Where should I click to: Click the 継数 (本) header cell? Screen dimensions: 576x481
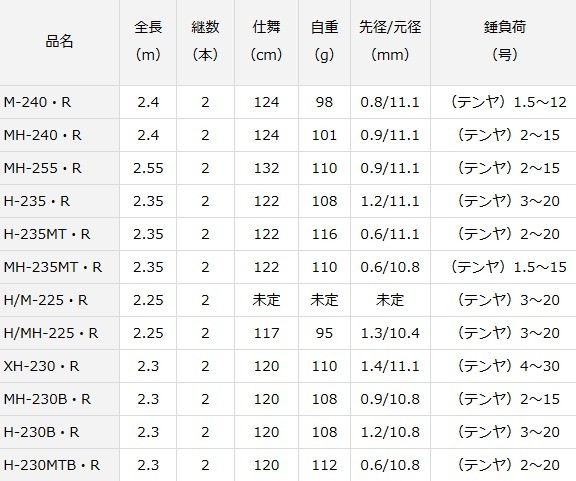pyautogui.click(x=205, y=42)
